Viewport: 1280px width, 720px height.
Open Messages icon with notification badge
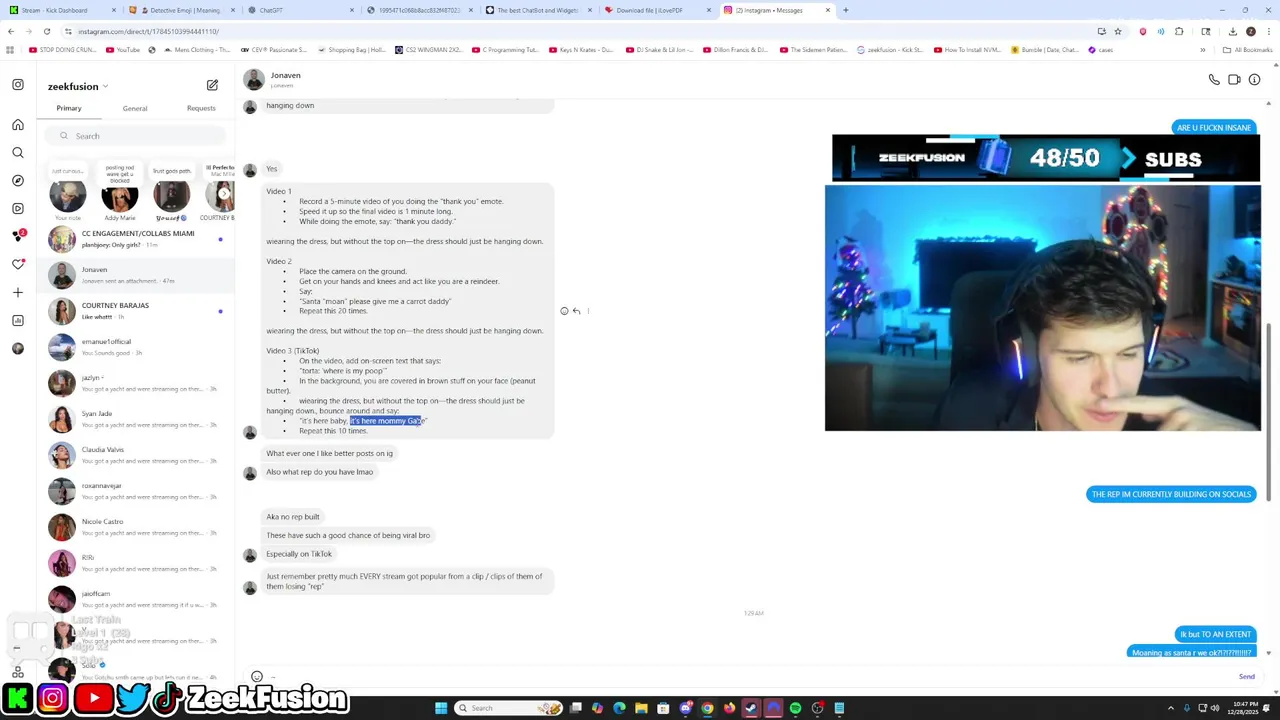coord(18,236)
